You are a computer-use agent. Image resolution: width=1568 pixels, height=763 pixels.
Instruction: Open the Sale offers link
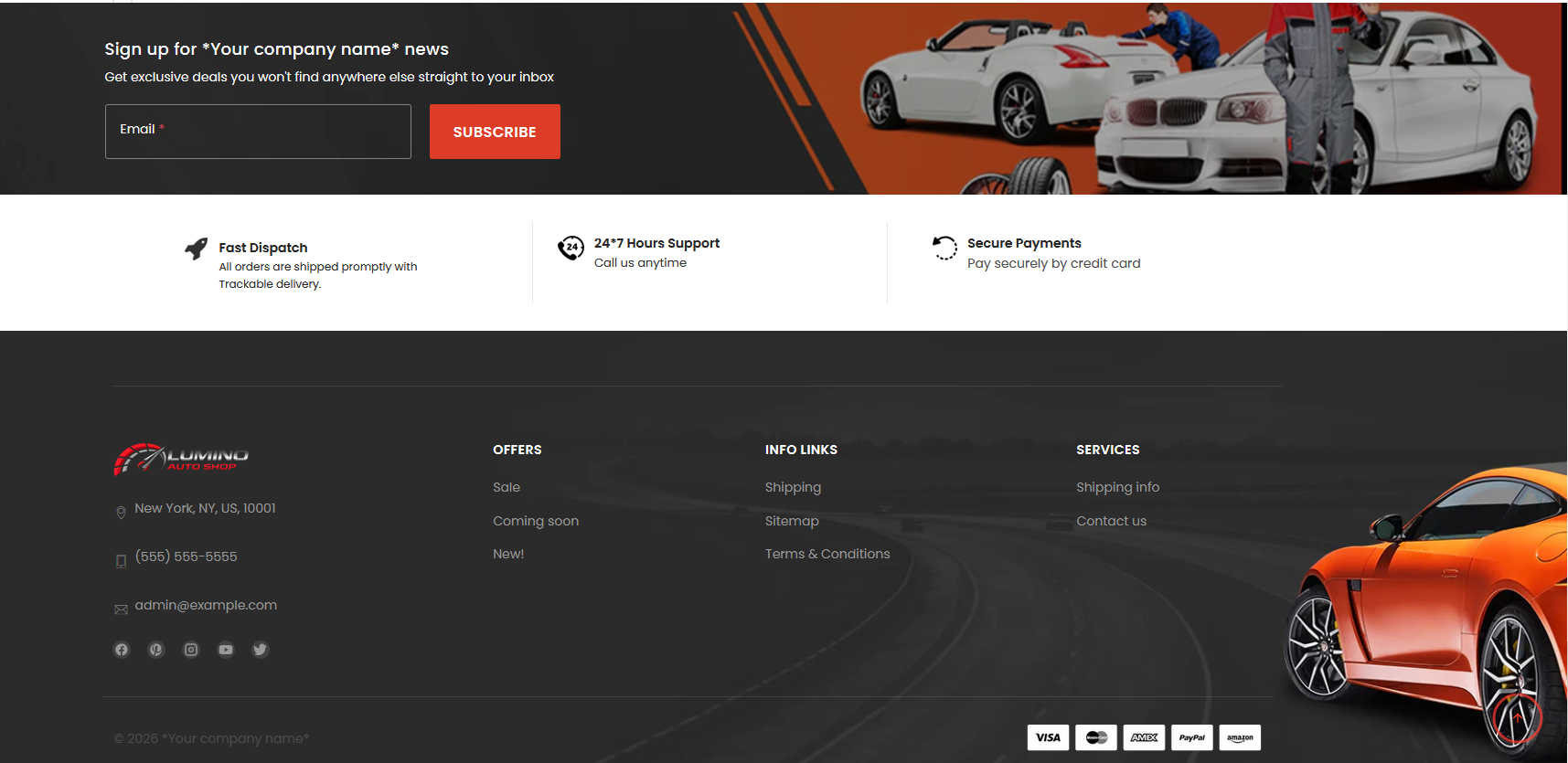click(507, 487)
